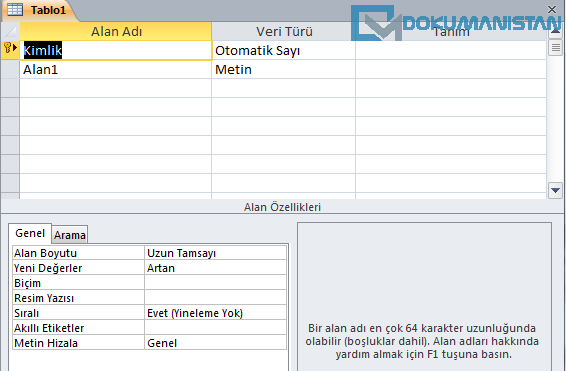566x371 pixels.
Task: Close the Tablo1 table window
Action: click(x=552, y=9)
